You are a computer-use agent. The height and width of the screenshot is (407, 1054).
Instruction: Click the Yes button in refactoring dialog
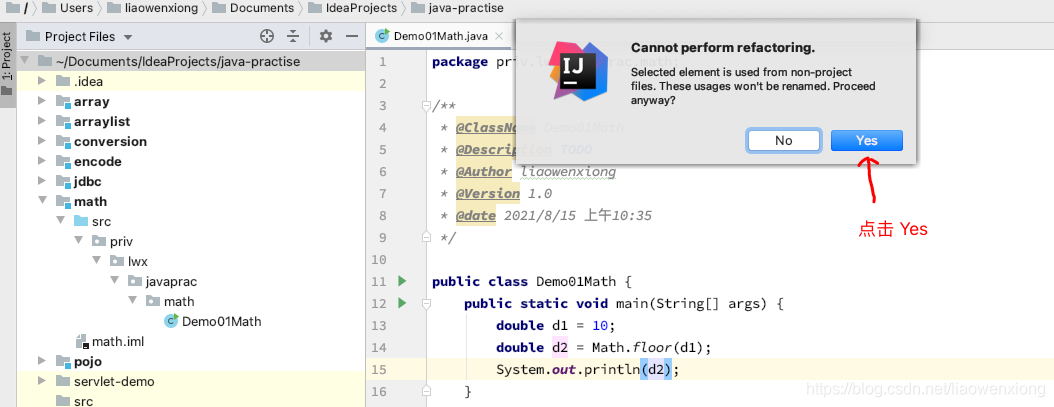[x=866, y=141]
